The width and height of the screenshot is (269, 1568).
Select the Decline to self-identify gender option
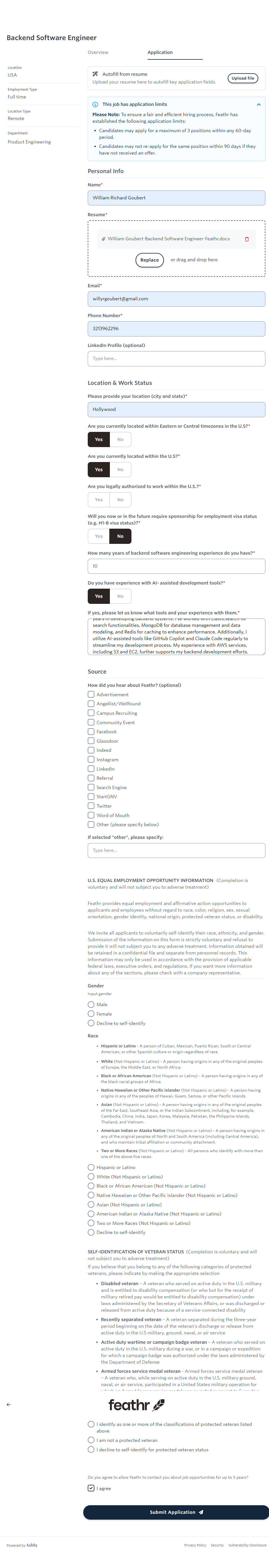point(91,1023)
